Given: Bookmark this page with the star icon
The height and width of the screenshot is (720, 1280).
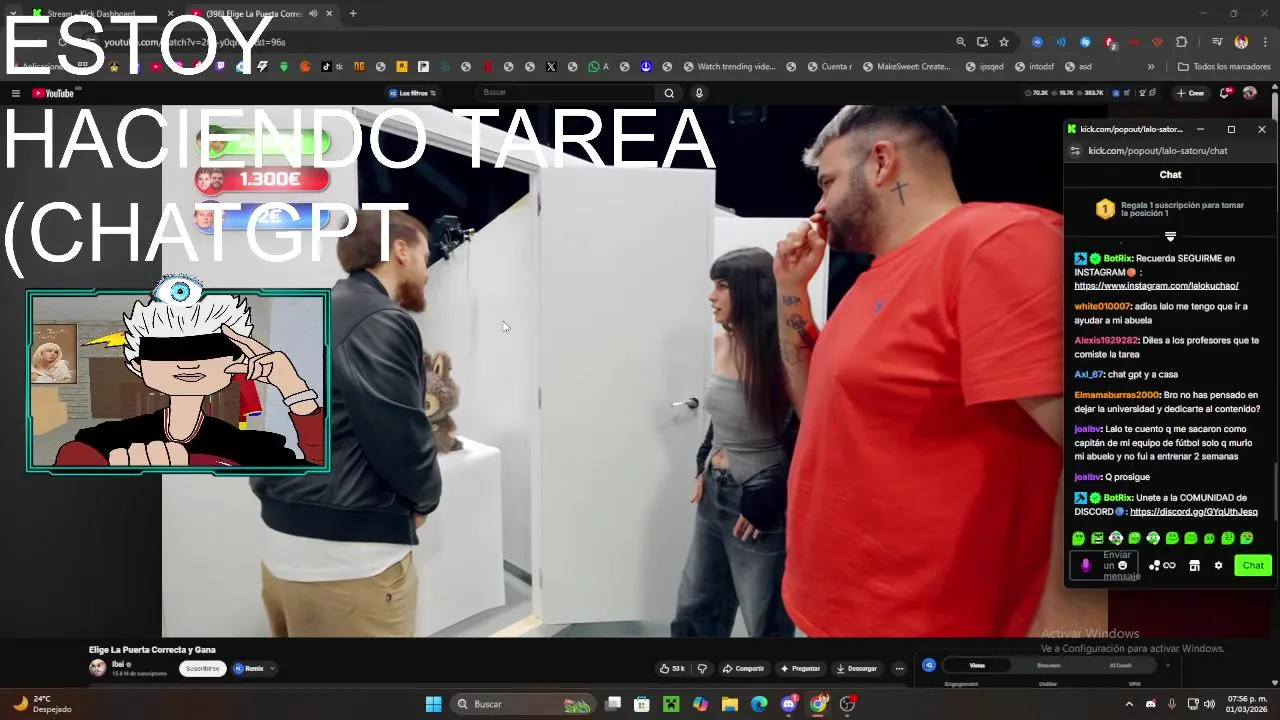Looking at the screenshot, I should point(1004,42).
